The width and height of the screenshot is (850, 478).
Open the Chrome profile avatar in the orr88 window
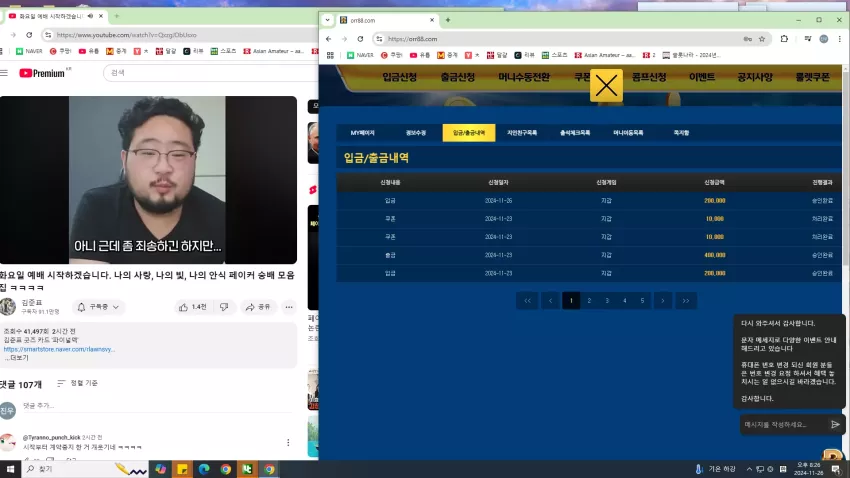[823, 39]
